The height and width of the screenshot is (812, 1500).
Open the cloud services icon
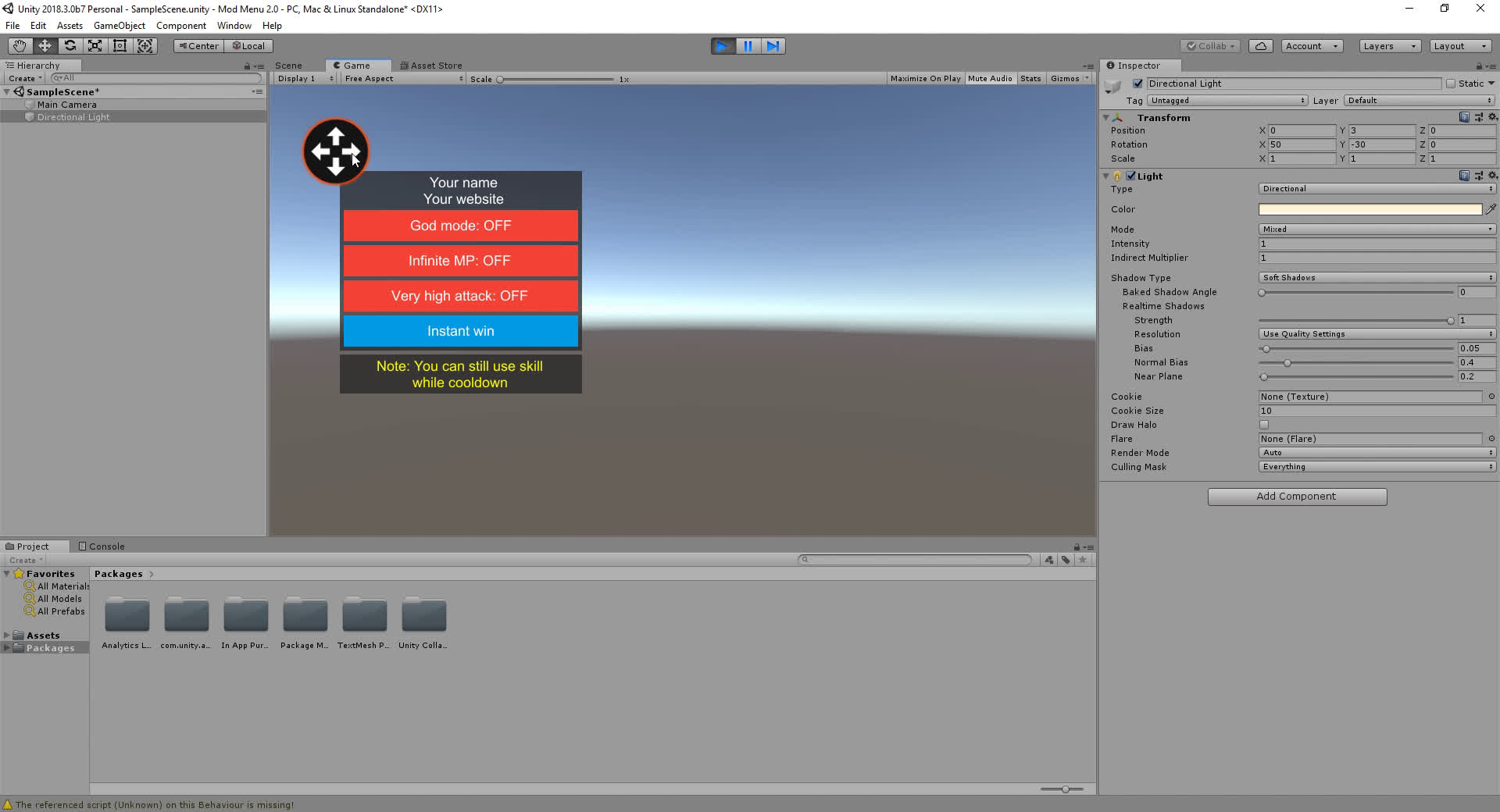point(1260,46)
